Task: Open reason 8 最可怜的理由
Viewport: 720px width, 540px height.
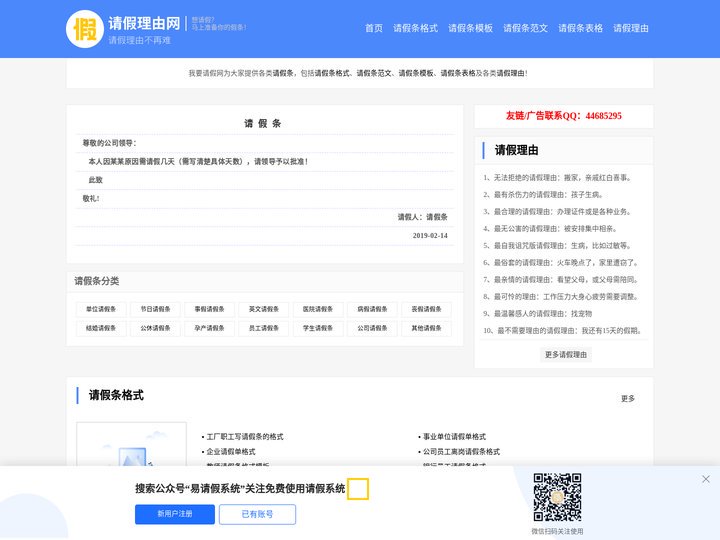Action: (x=561, y=297)
